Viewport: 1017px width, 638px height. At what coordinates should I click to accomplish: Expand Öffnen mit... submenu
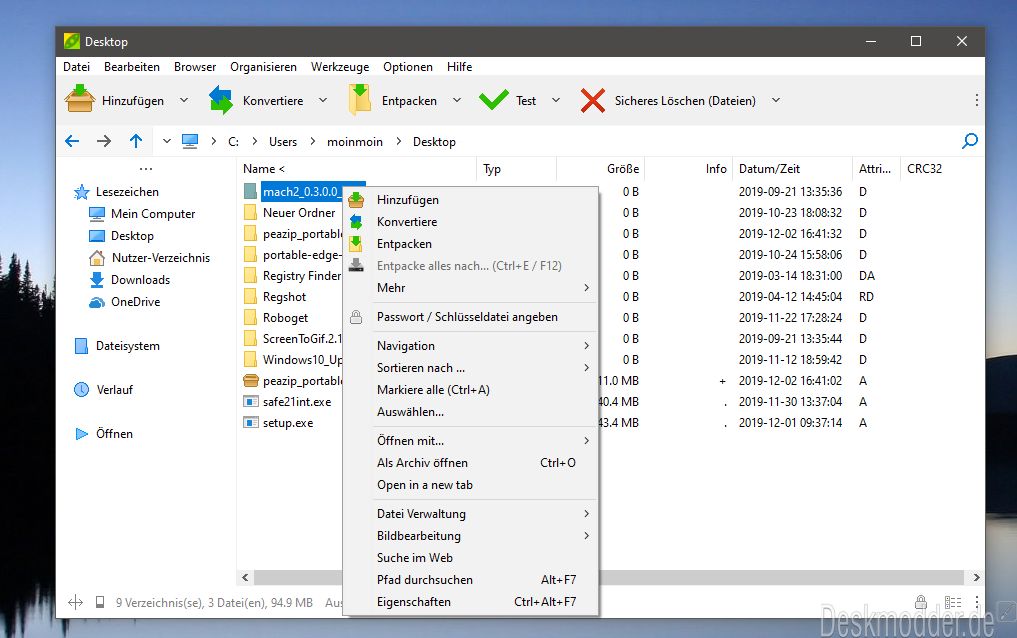pos(470,441)
